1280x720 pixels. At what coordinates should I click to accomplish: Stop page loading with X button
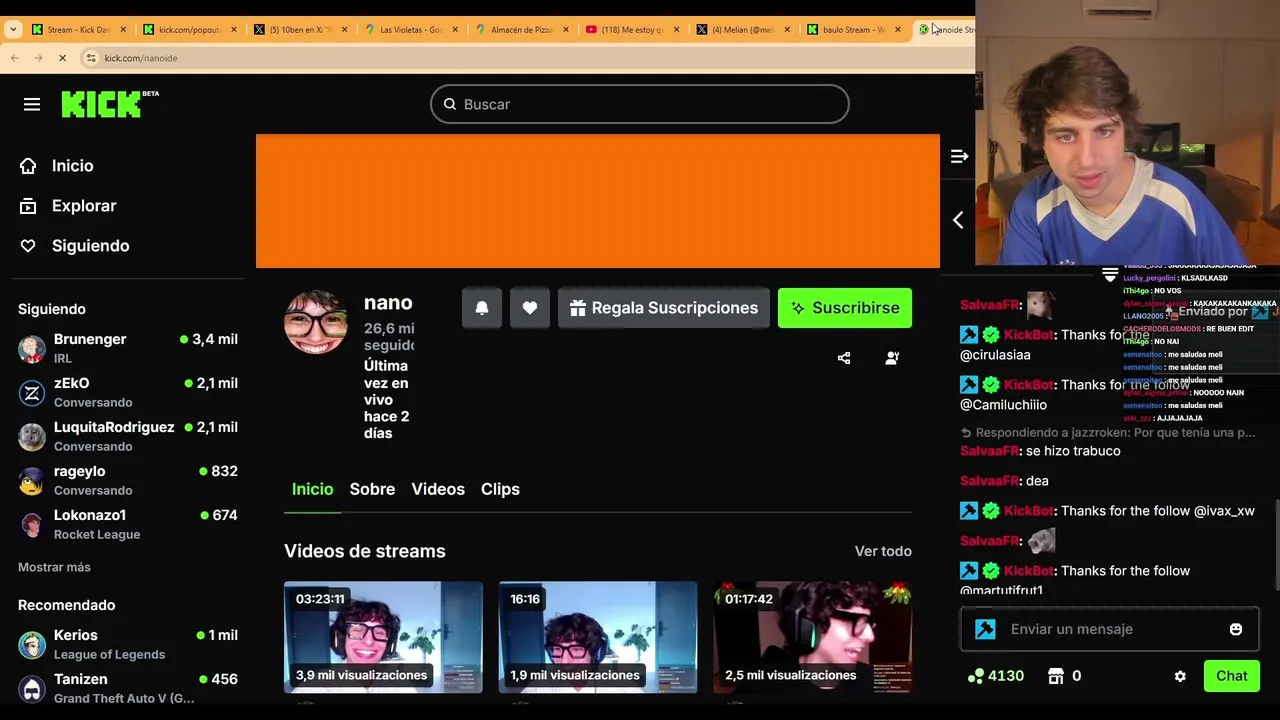pyautogui.click(x=62, y=58)
